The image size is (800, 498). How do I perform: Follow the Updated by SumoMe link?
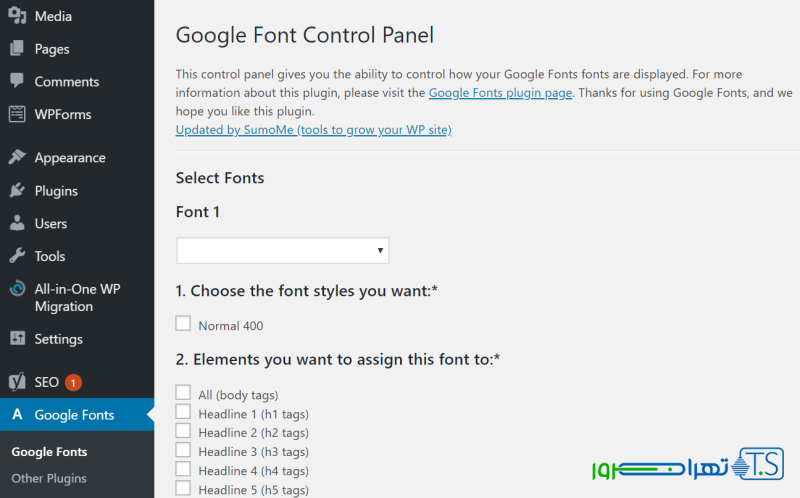pyautogui.click(x=313, y=130)
